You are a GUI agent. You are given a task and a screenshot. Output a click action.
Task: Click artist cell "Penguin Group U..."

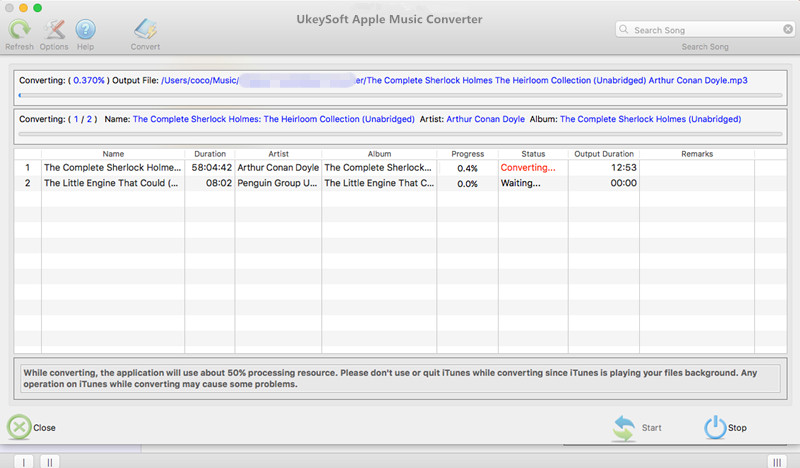(x=277, y=183)
